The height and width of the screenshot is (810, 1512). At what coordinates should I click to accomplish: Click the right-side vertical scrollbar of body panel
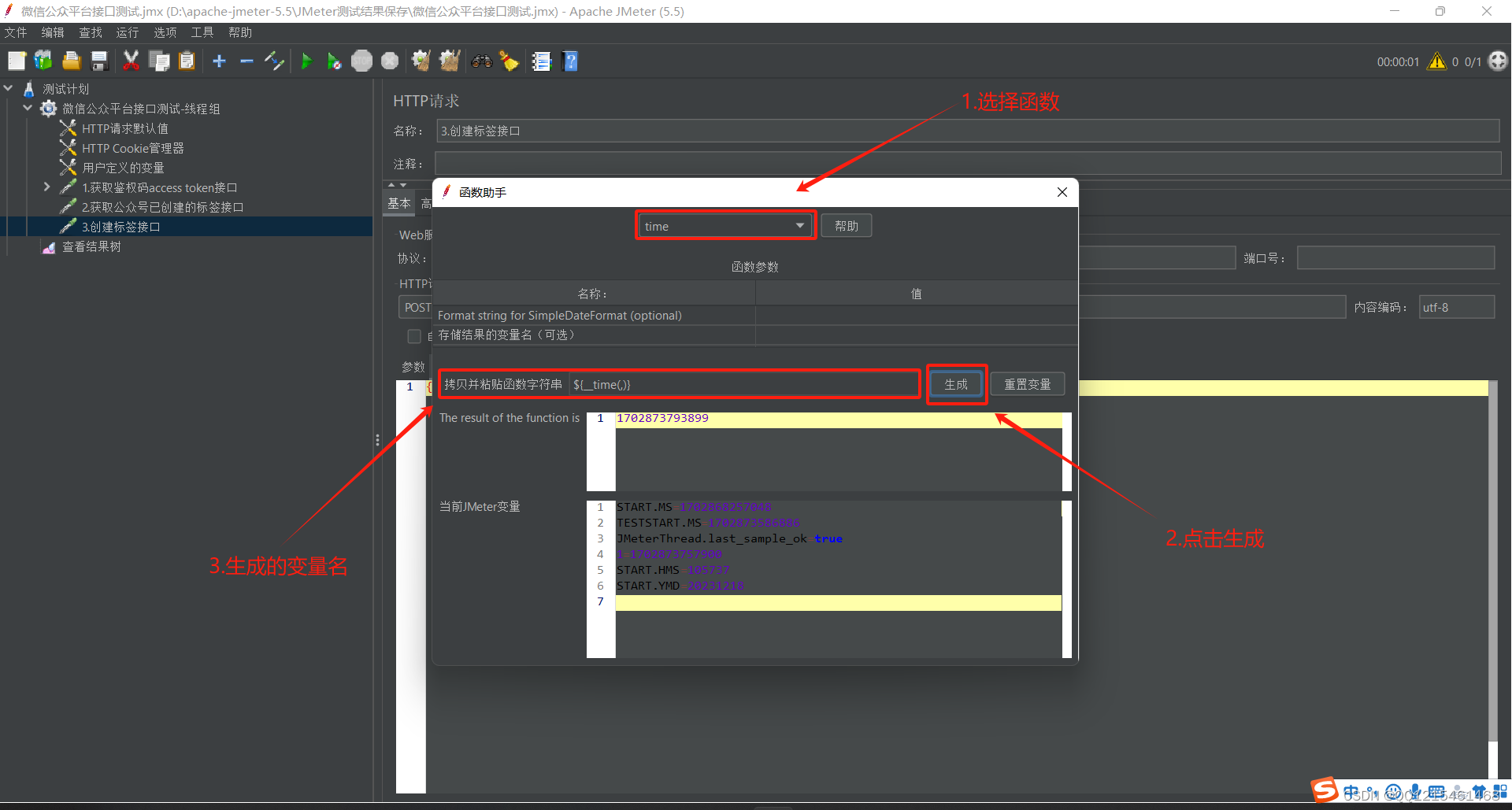click(1493, 563)
